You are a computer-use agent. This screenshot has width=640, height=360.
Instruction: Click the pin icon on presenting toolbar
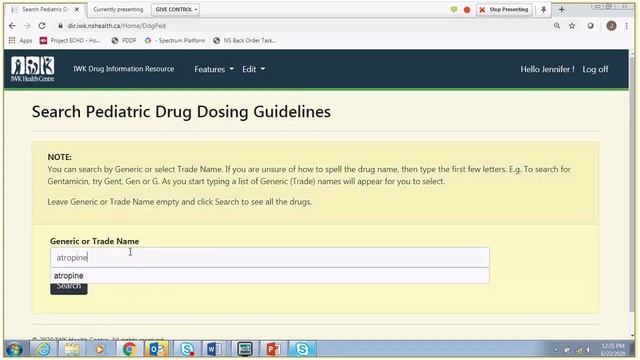click(x=543, y=9)
